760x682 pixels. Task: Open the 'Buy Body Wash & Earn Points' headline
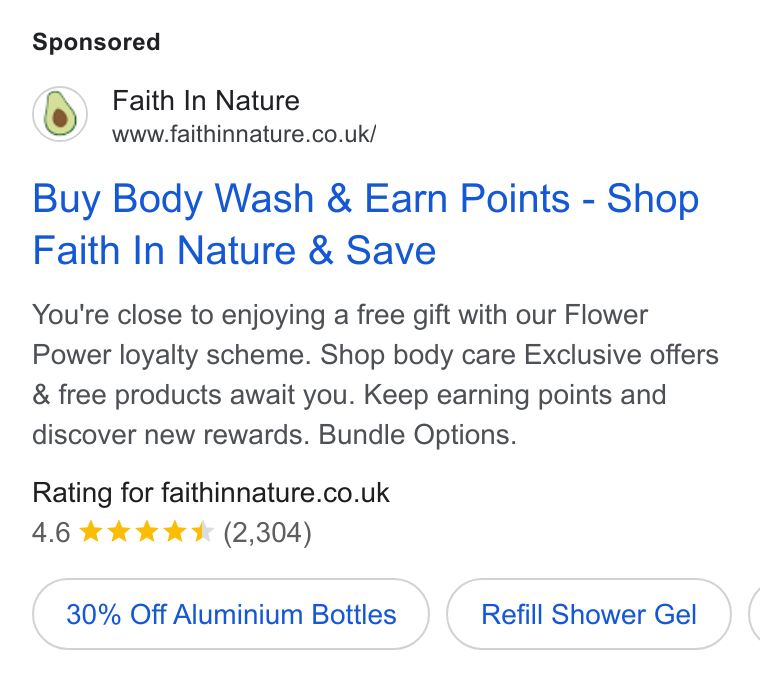pyautogui.click(x=301, y=199)
